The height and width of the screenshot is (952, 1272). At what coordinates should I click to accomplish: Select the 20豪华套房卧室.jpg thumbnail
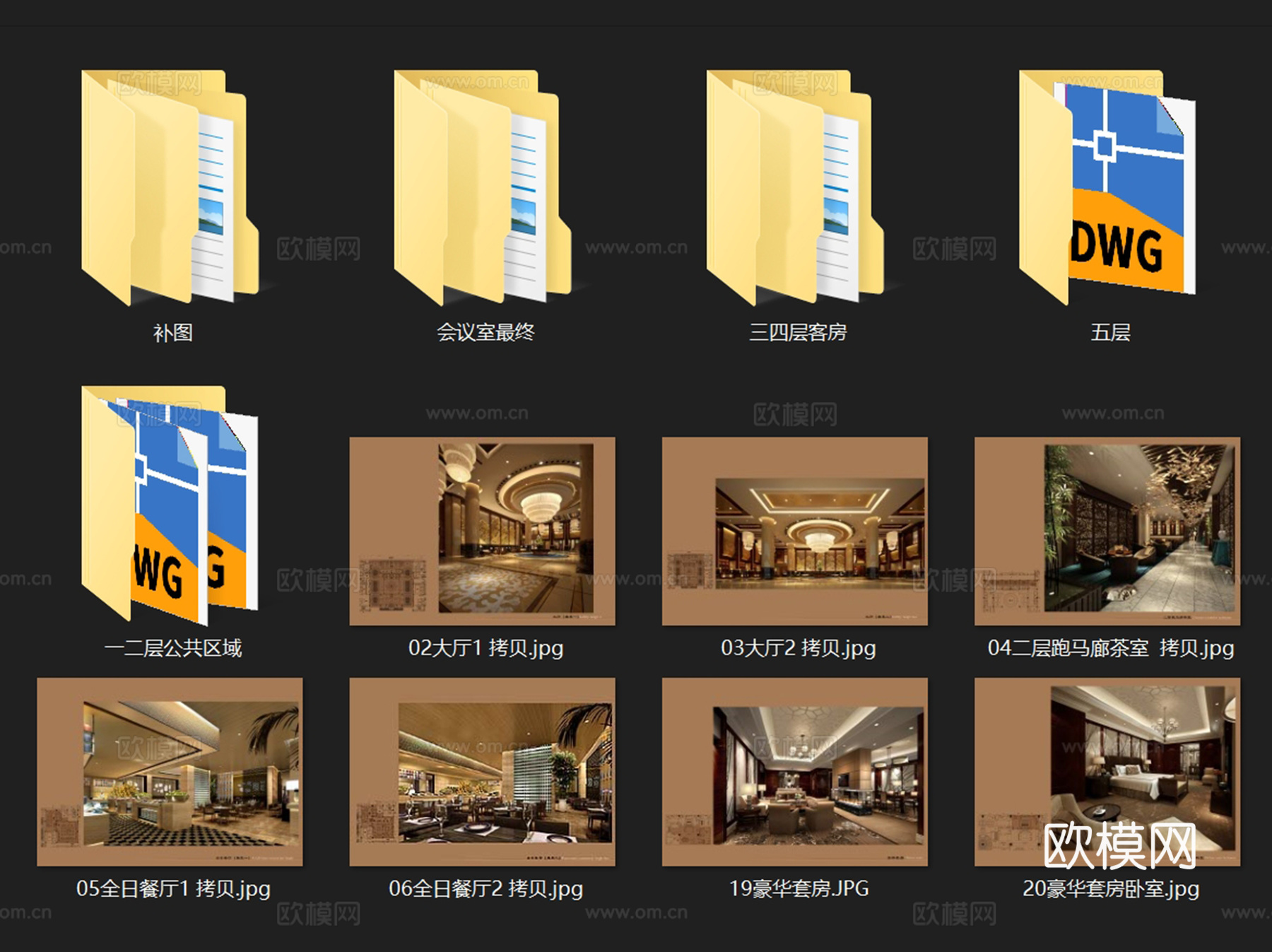[1107, 772]
